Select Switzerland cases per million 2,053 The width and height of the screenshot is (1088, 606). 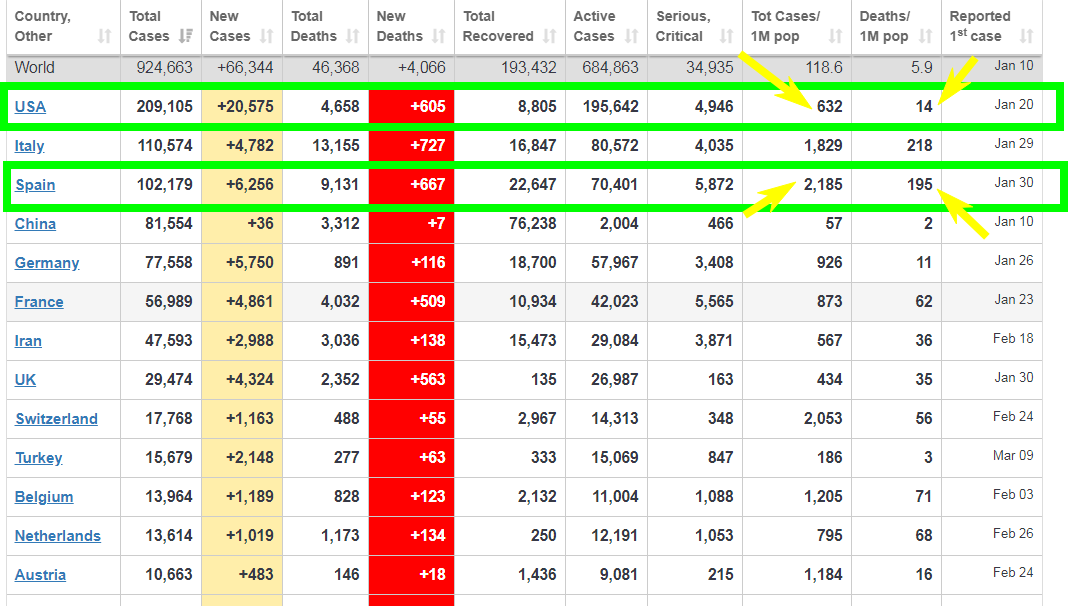click(x=823, y=419)
